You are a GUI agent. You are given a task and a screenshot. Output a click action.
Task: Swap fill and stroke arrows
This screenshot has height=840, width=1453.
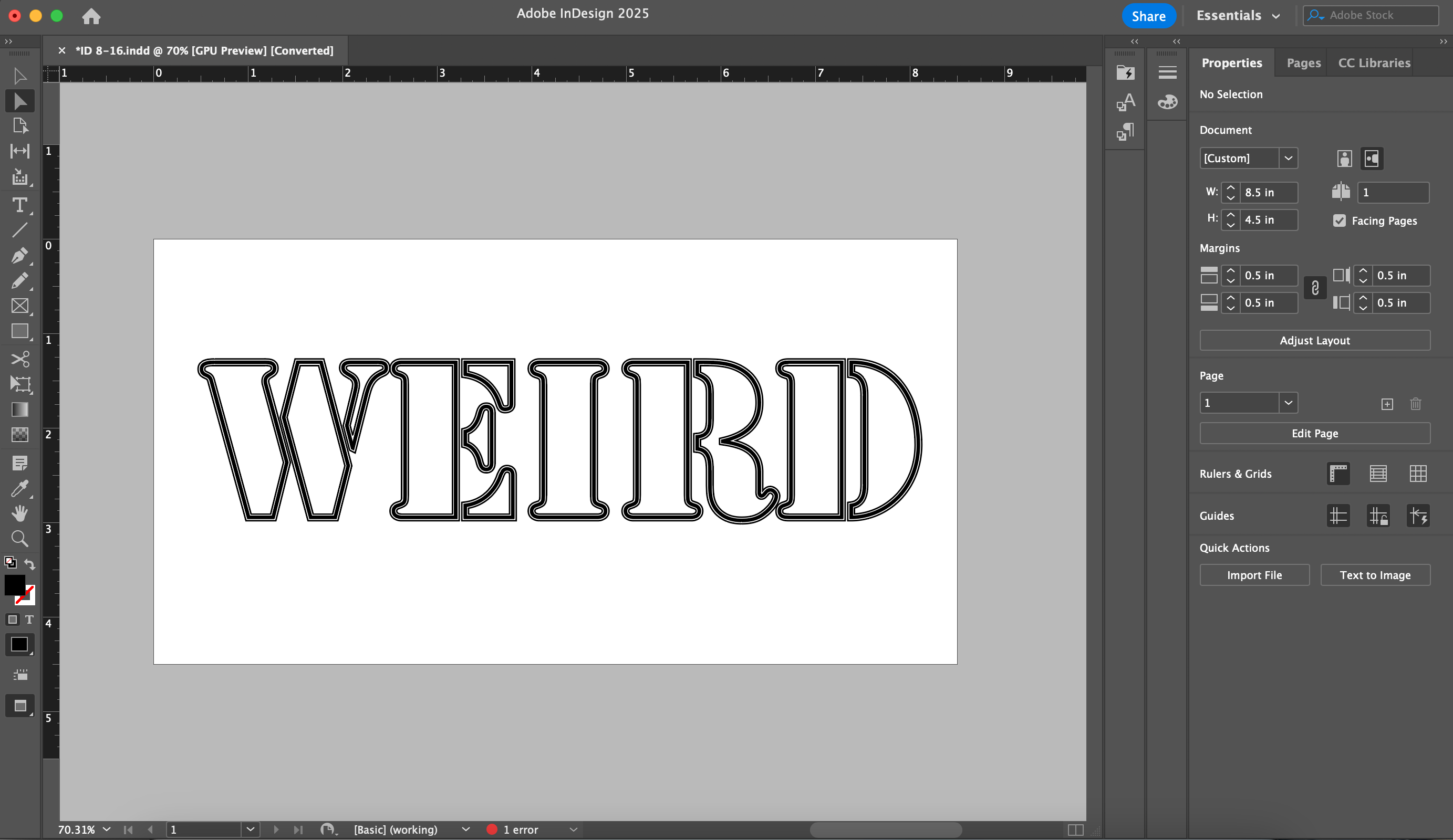point(30,564)
